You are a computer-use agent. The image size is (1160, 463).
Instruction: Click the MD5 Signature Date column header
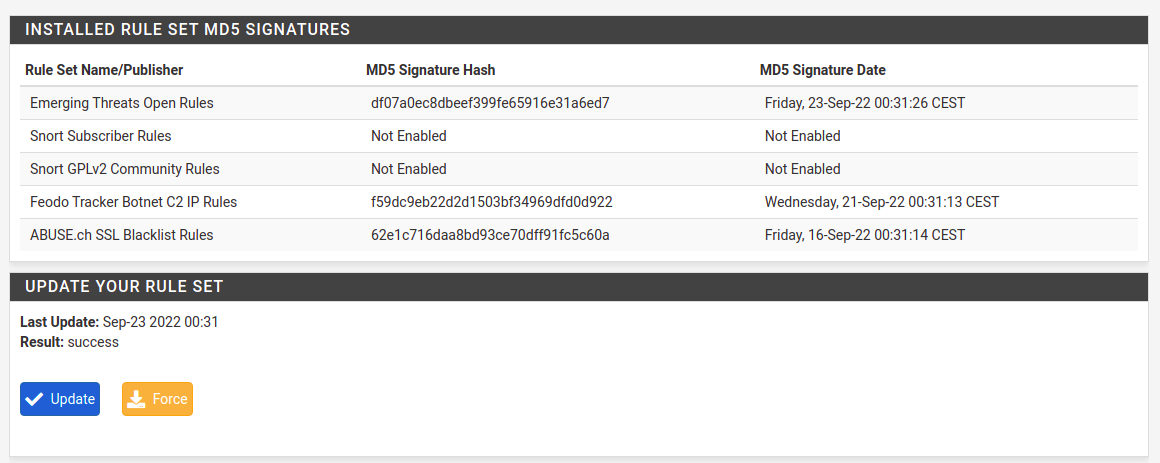click(823, 70)
